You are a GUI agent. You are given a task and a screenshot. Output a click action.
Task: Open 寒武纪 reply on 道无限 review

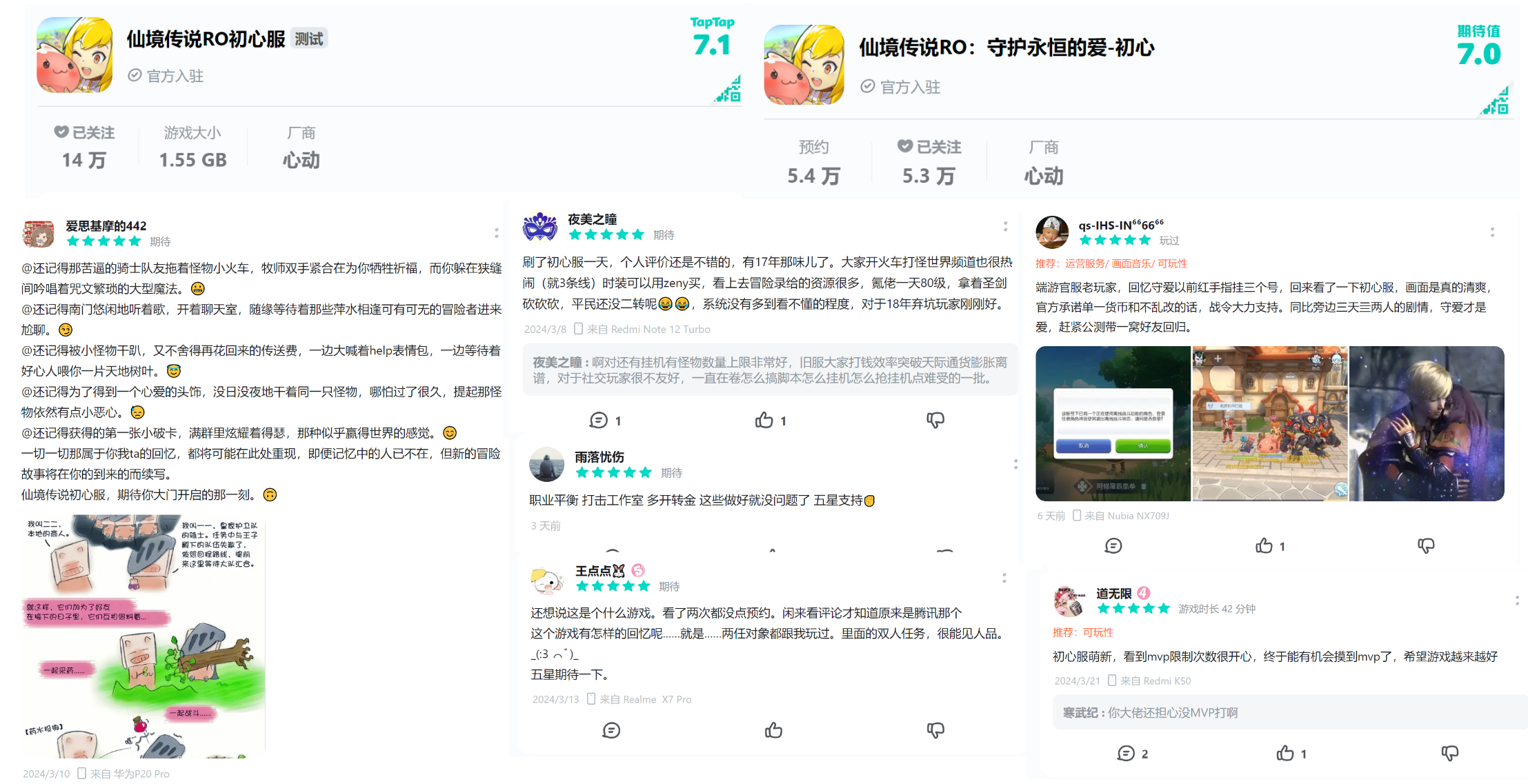(1290, 712)
